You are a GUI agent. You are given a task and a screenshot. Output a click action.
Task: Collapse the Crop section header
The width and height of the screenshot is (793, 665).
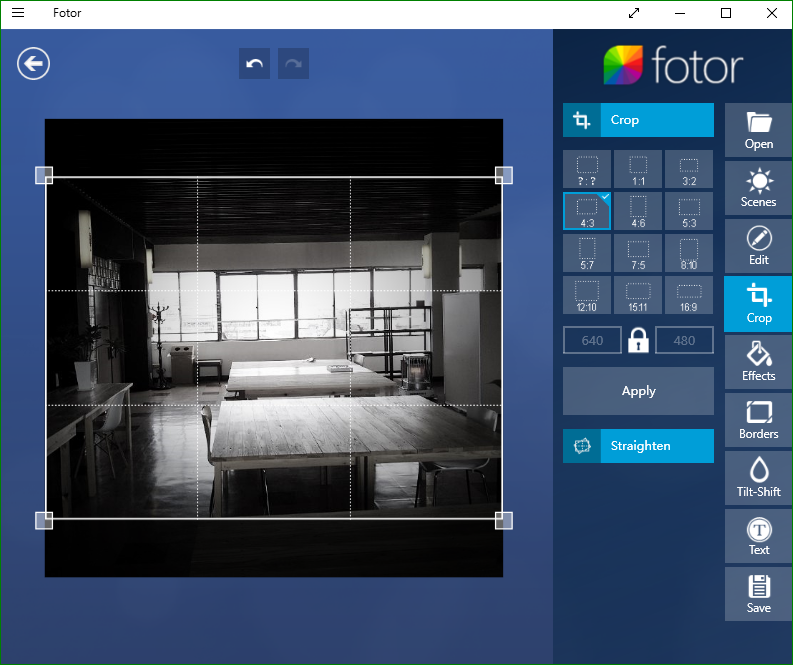coord(638,120)
